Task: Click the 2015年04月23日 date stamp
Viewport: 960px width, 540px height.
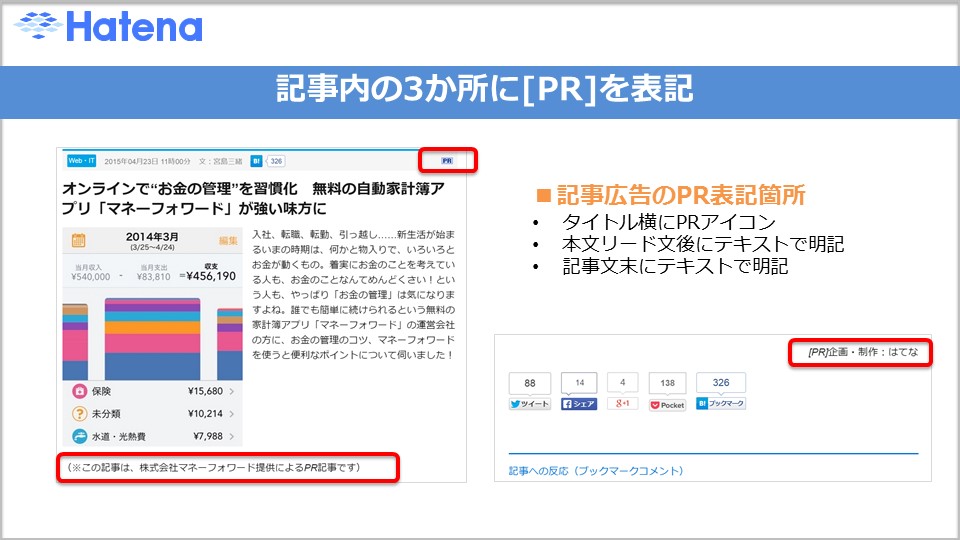Action: click(x=147, y=162)
